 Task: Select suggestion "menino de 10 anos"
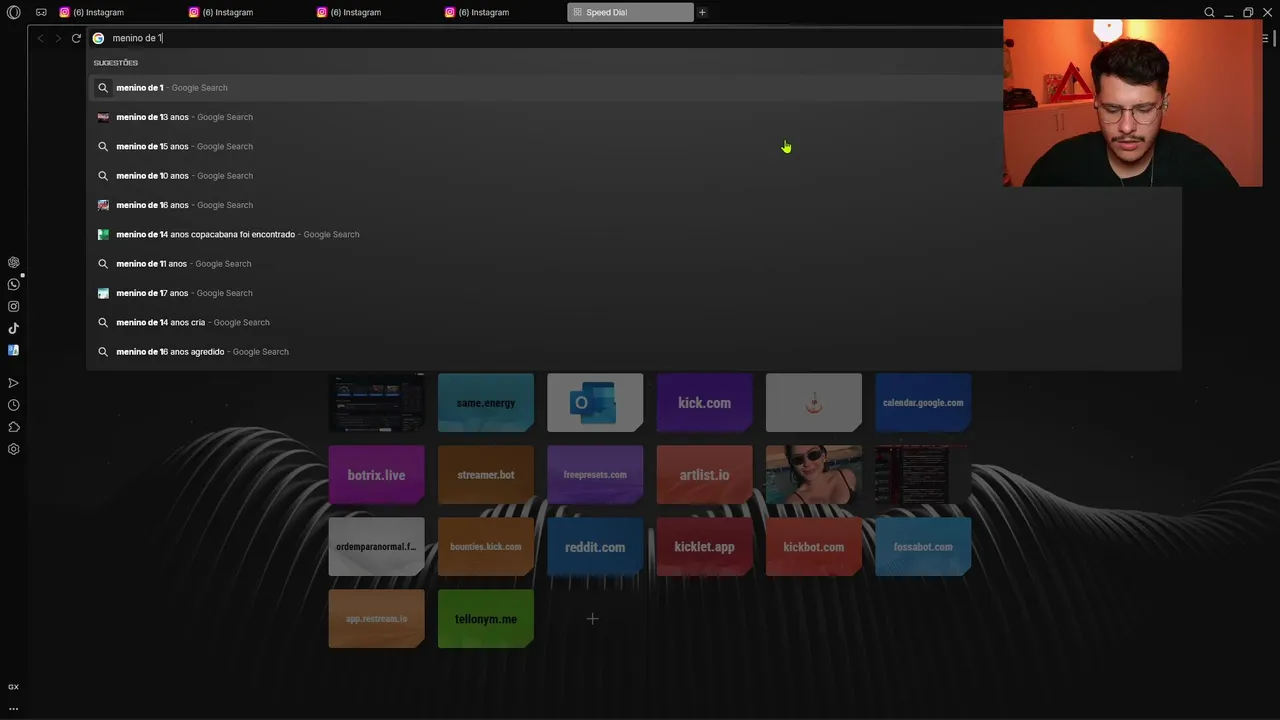tap(634, 176)
